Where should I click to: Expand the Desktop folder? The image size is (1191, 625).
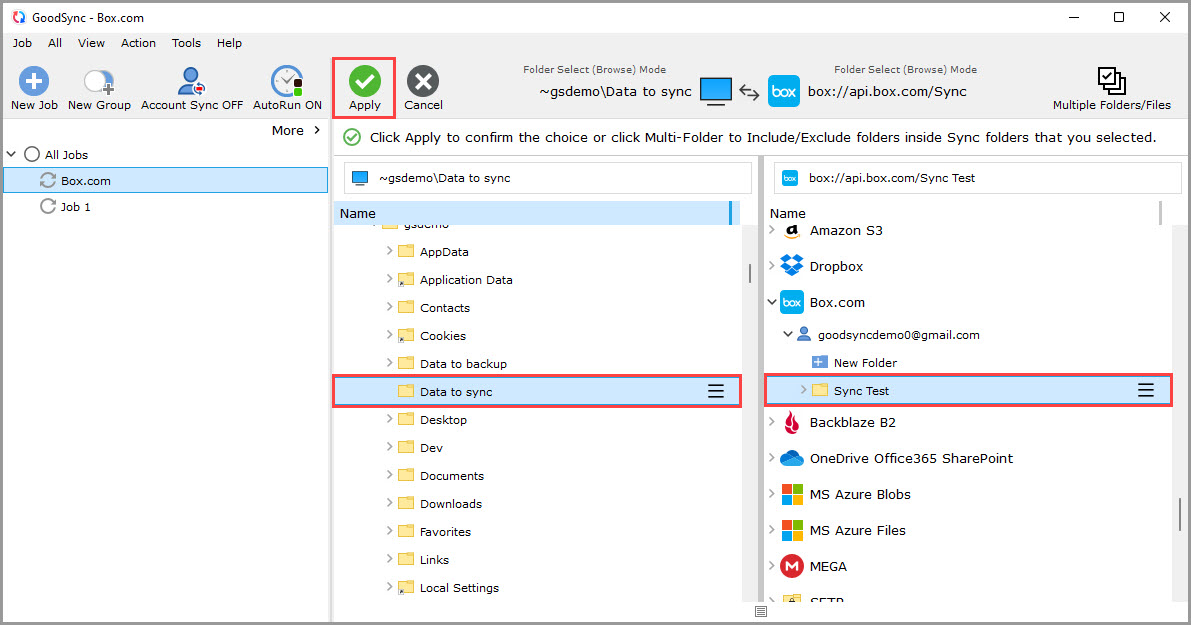(x=390, y=418)
